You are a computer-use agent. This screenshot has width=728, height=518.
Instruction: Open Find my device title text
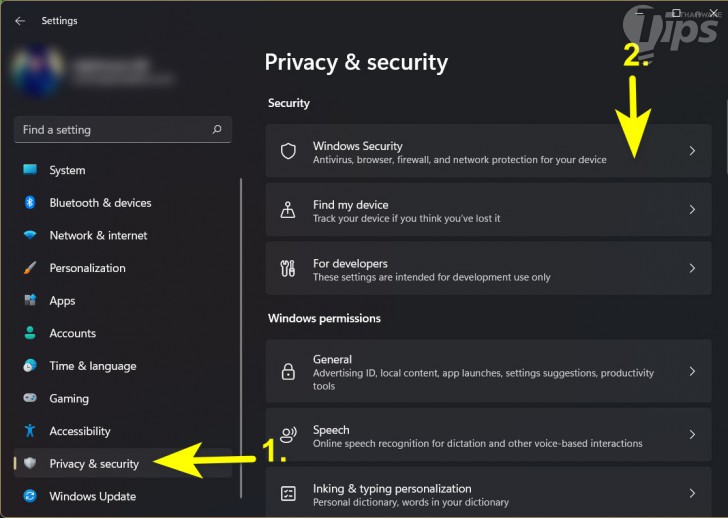351,205
